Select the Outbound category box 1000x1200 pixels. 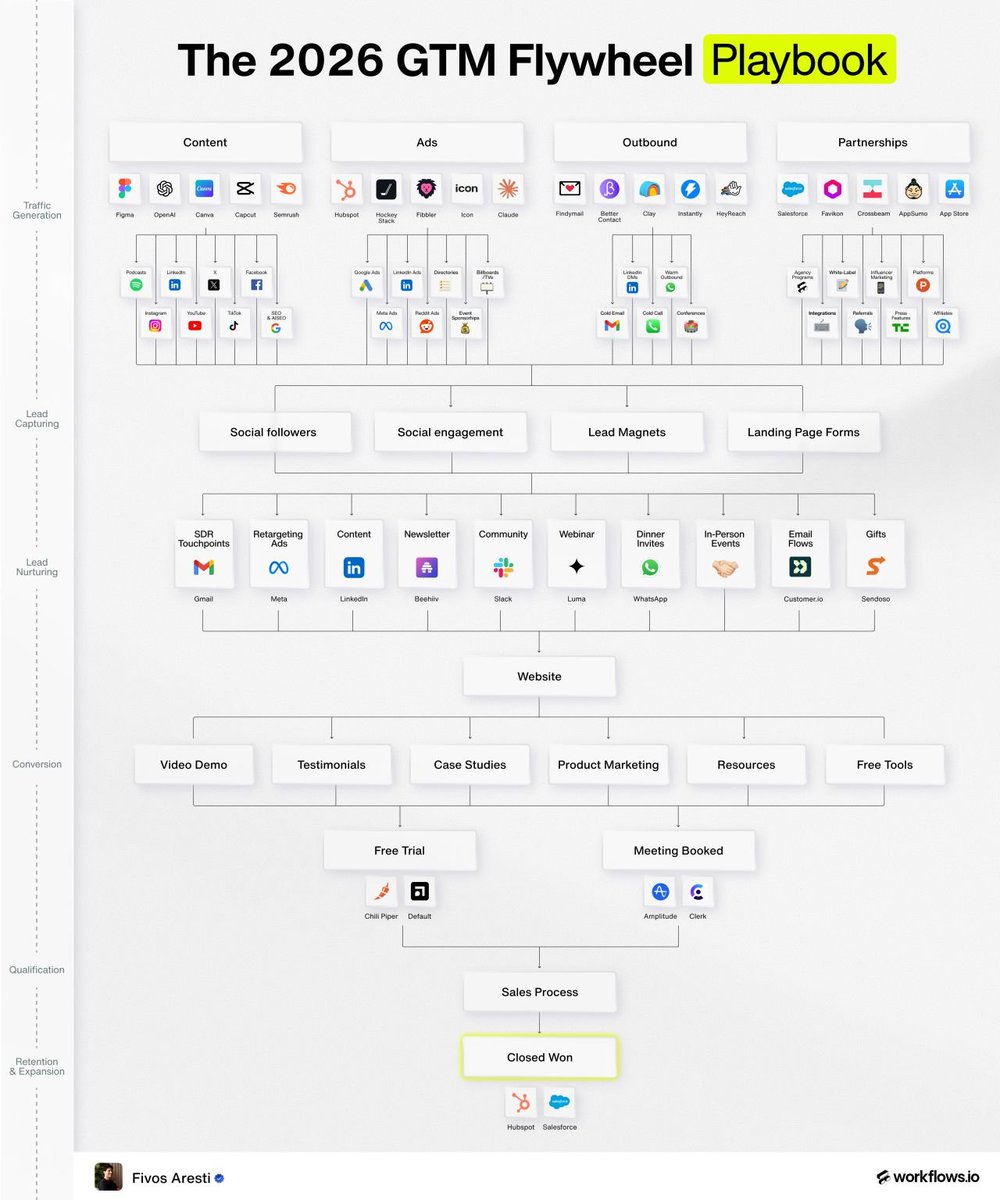(650, 142)
